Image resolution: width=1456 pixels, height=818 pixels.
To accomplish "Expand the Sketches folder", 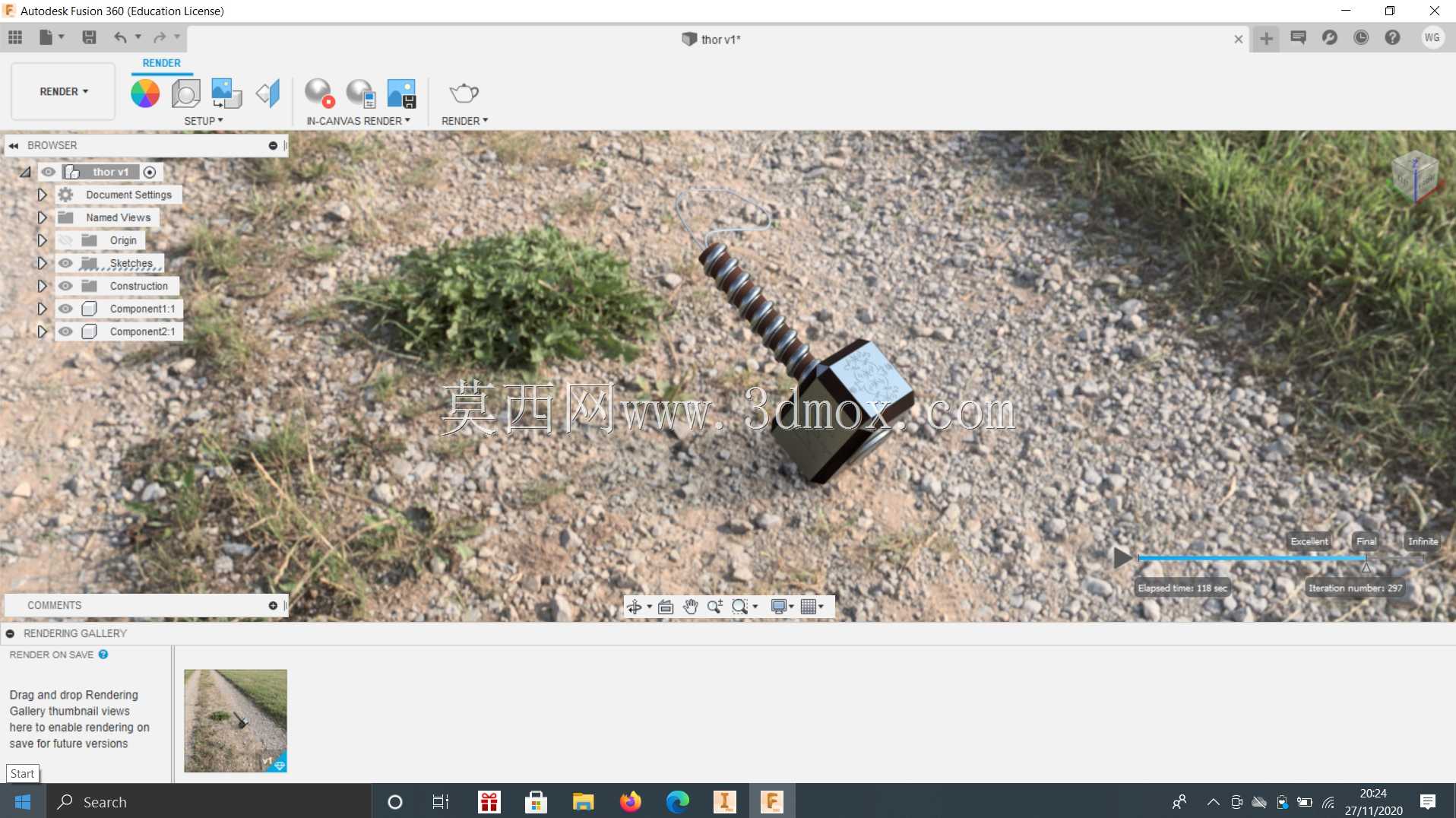I will coord(43,263).
